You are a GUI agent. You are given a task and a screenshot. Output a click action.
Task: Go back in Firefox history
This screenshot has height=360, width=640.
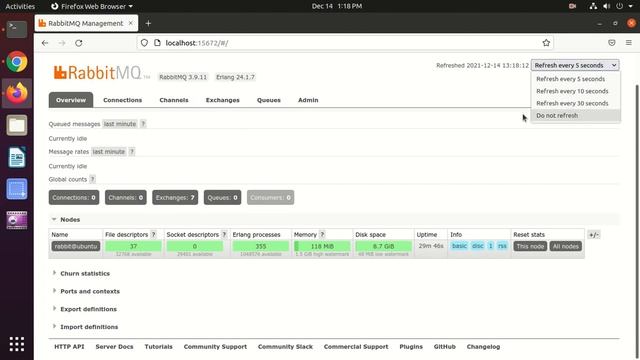point(45,43)
